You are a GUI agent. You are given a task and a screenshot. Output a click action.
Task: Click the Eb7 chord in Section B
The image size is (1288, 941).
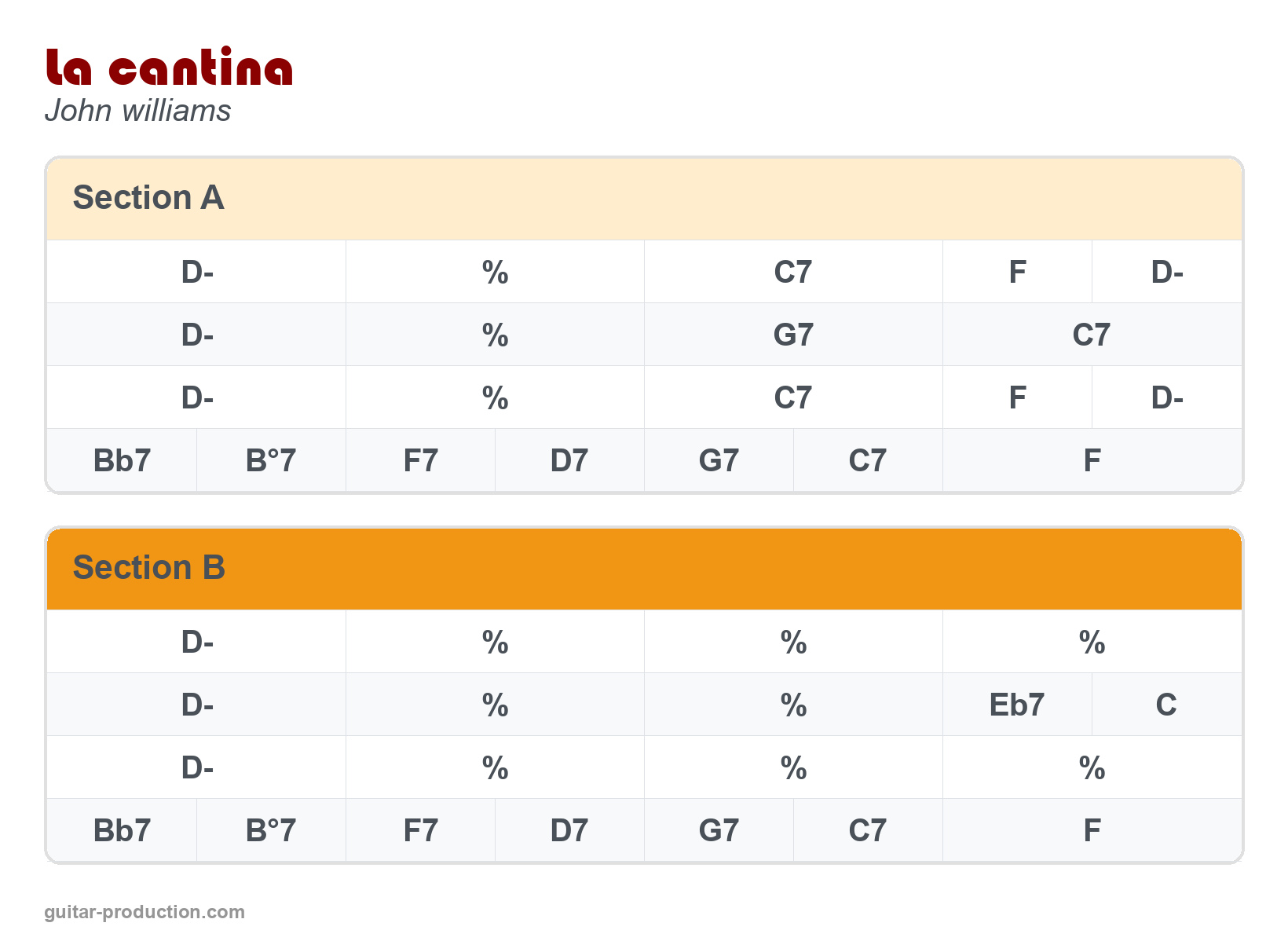tap(1016, 705)
